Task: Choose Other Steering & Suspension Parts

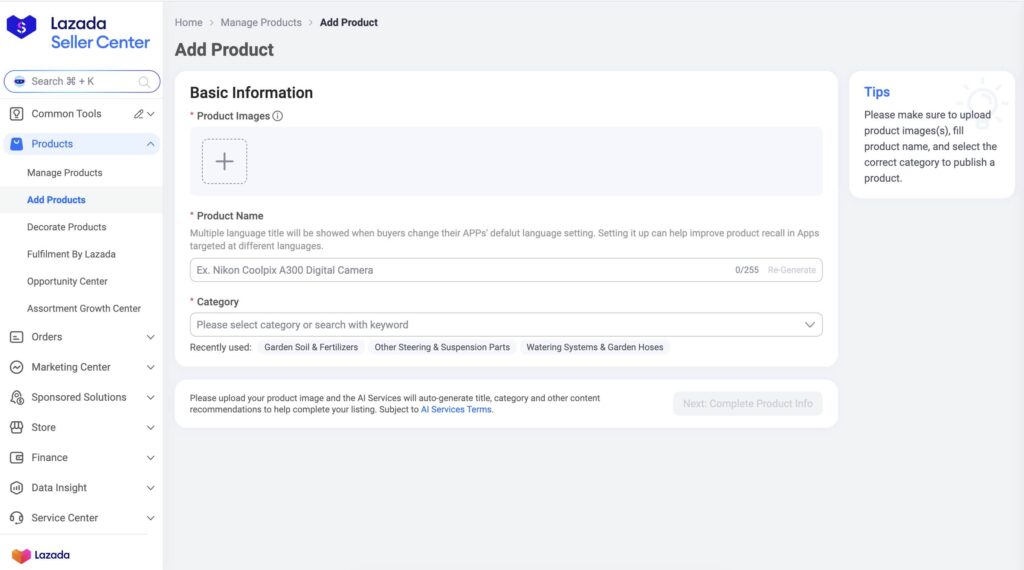Action: (x=442, y=347)
